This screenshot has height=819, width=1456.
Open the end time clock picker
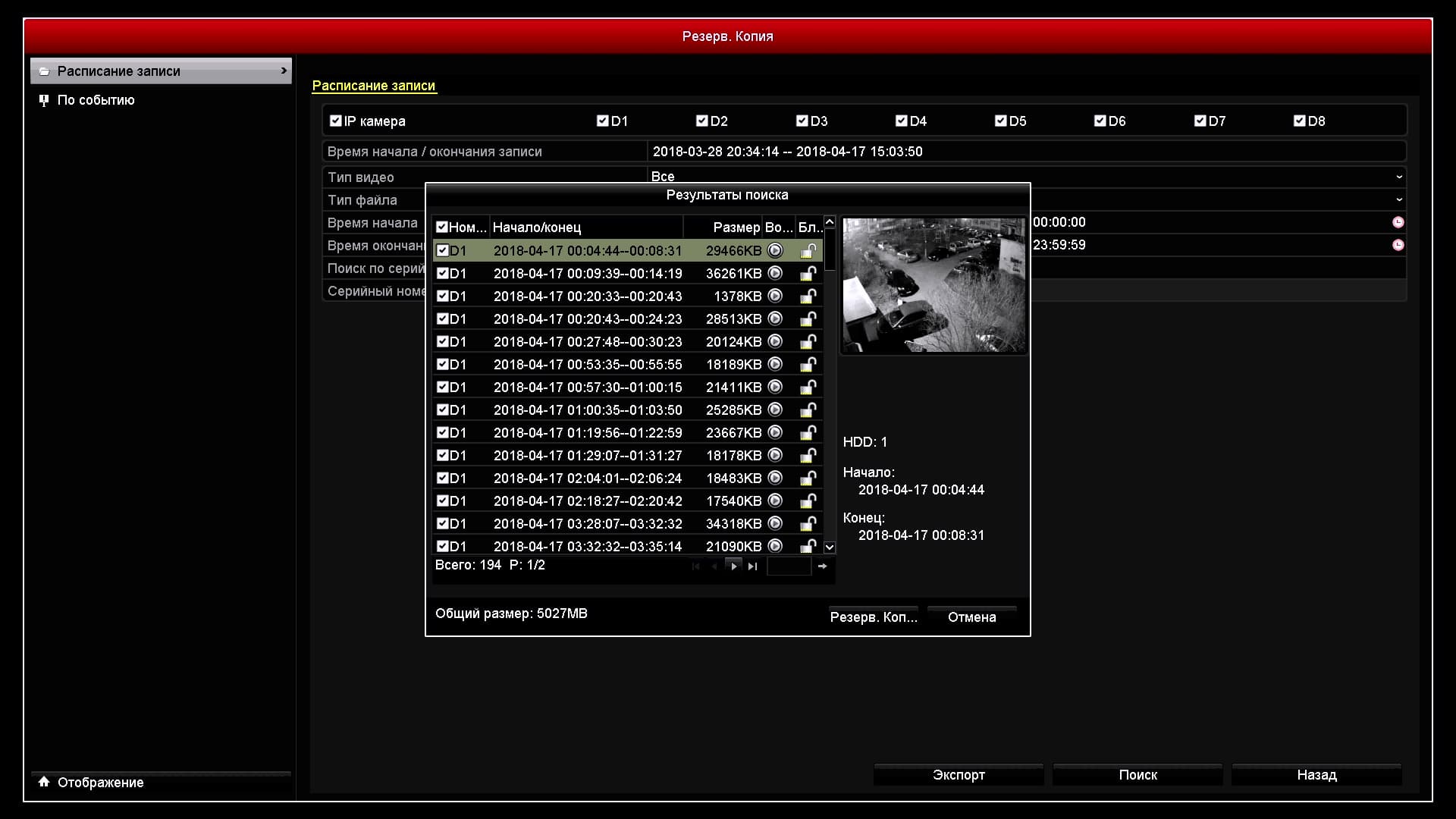(x=1398, y=245)
